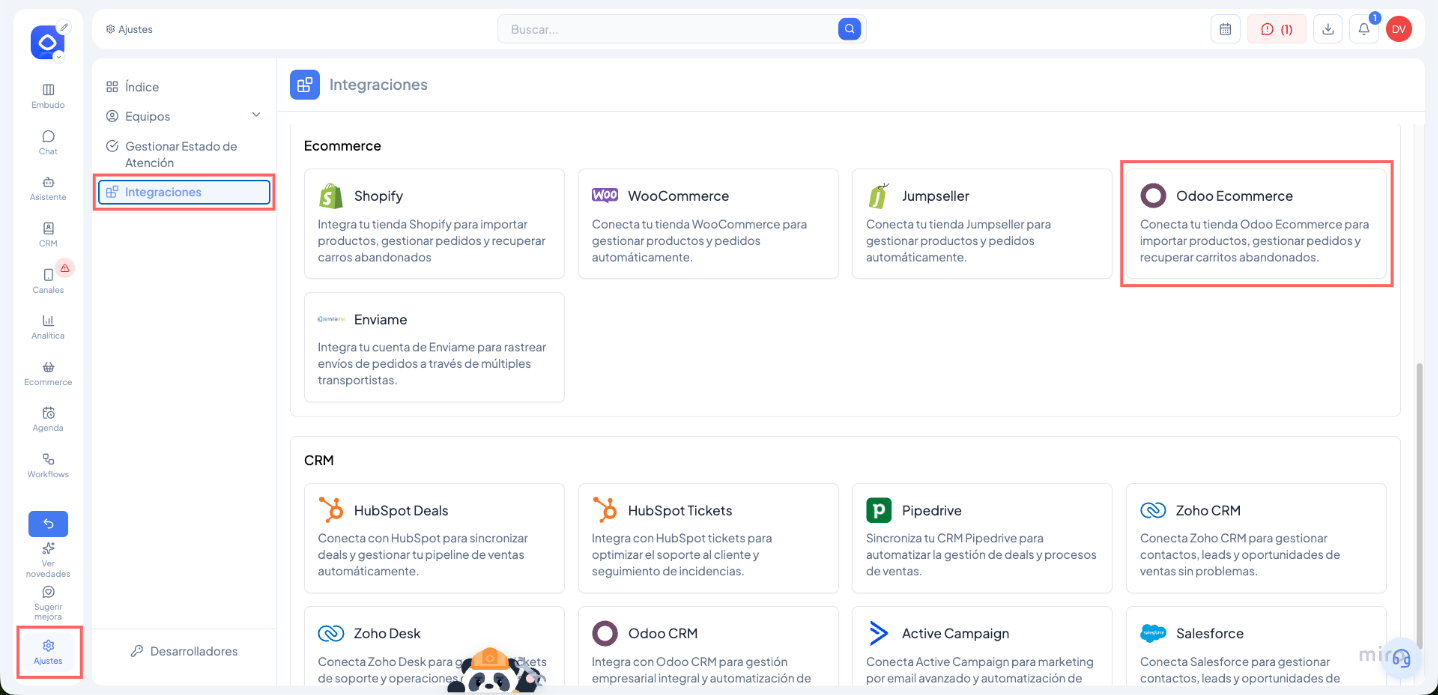Viewport: 1438px width, 695px height.
Task: Select Gestionar Estado de Atención menu item
Action: [180, 154]
